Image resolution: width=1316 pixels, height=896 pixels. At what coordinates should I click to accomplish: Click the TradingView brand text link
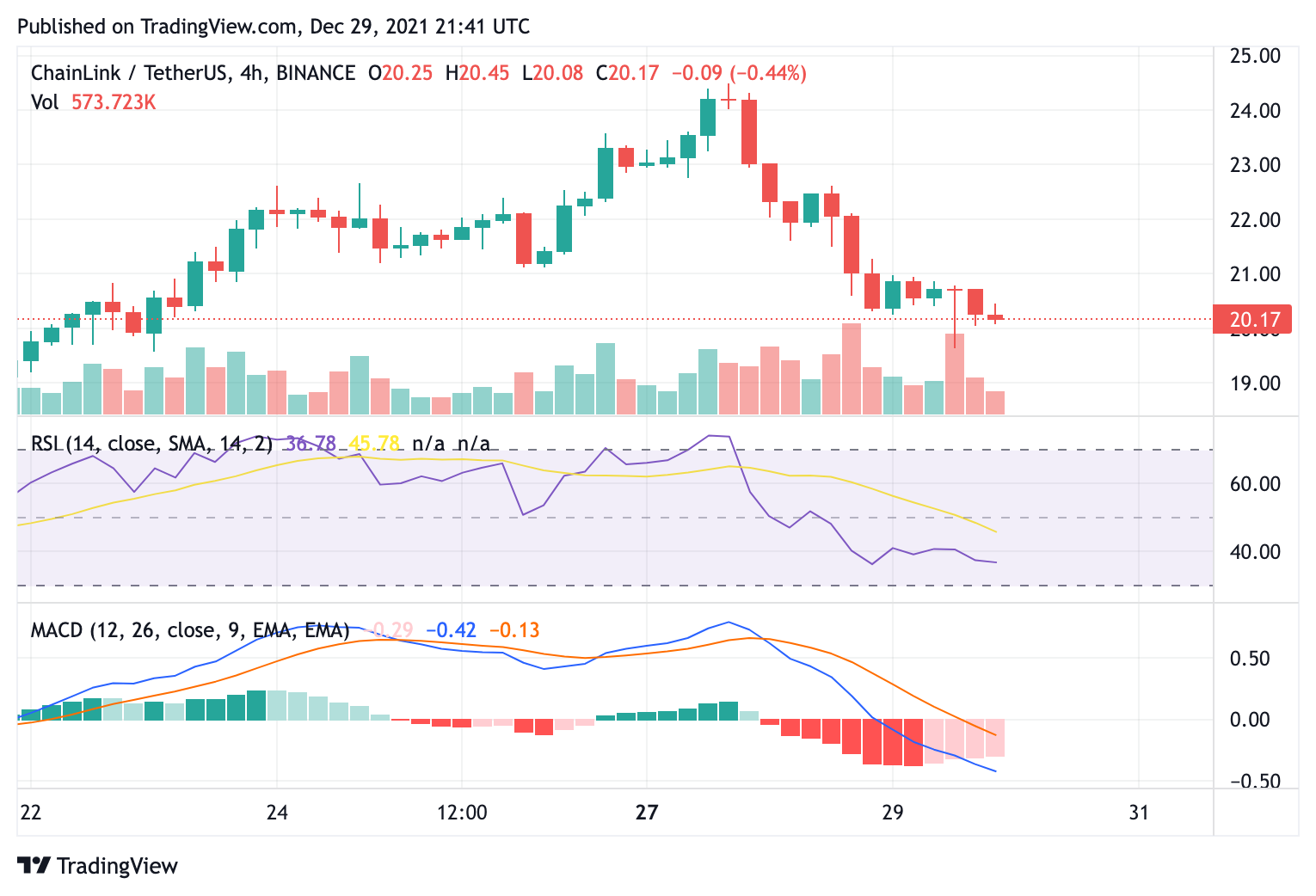click(x=117, y=866)
